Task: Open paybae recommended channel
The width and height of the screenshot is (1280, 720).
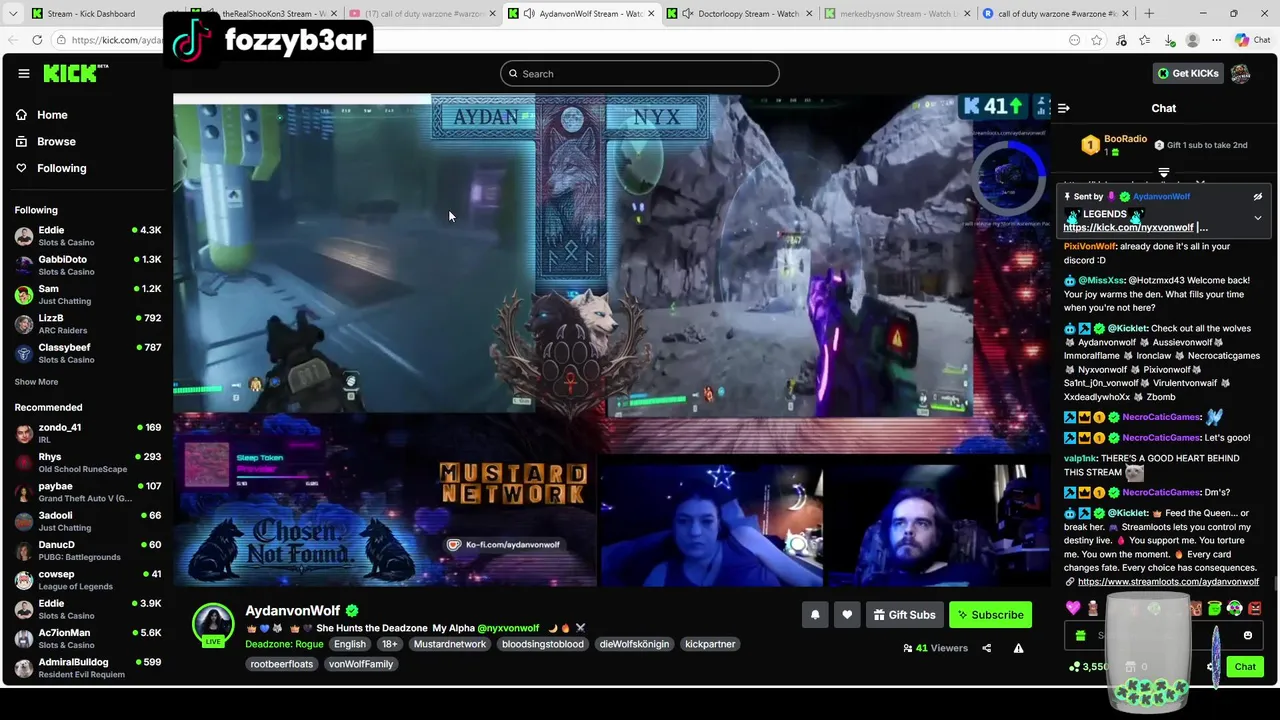Action: pos(88,492)
